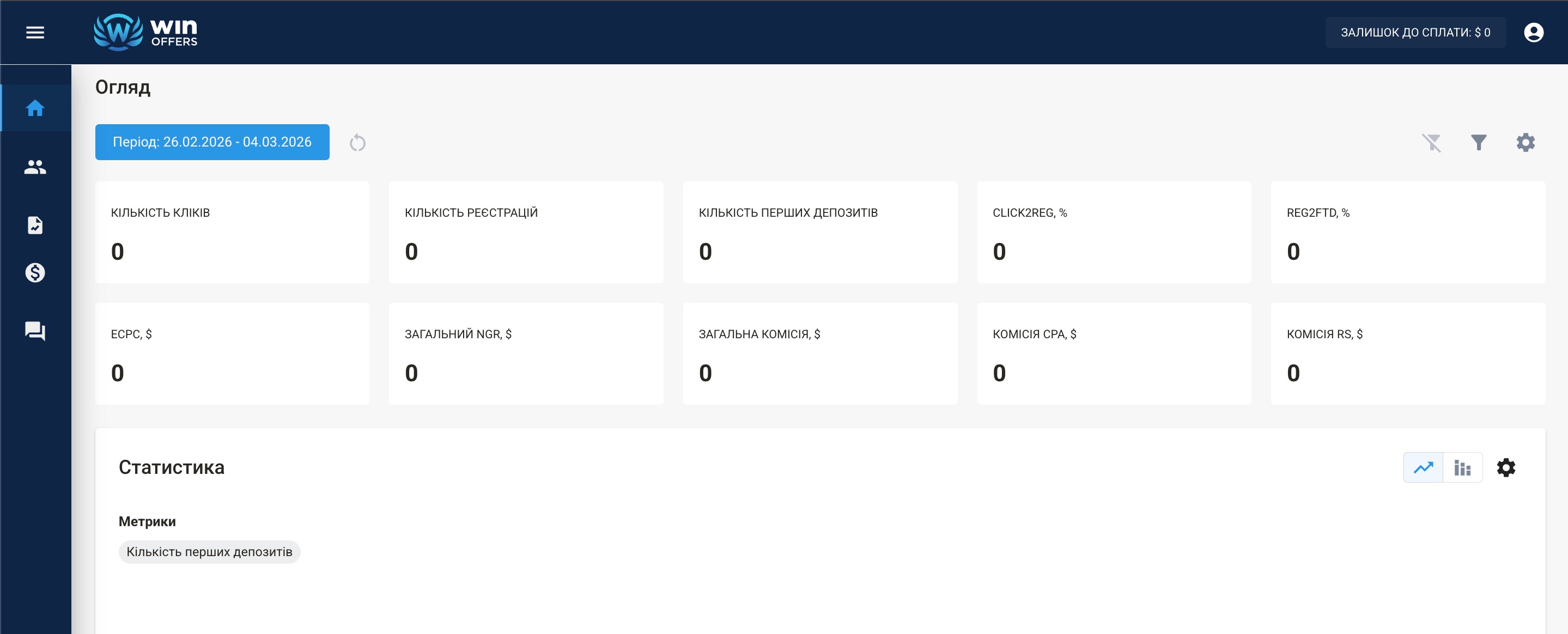Click the home dashboard sidebar icon
Screen dimensions: 1568x634
click(35, 108)
